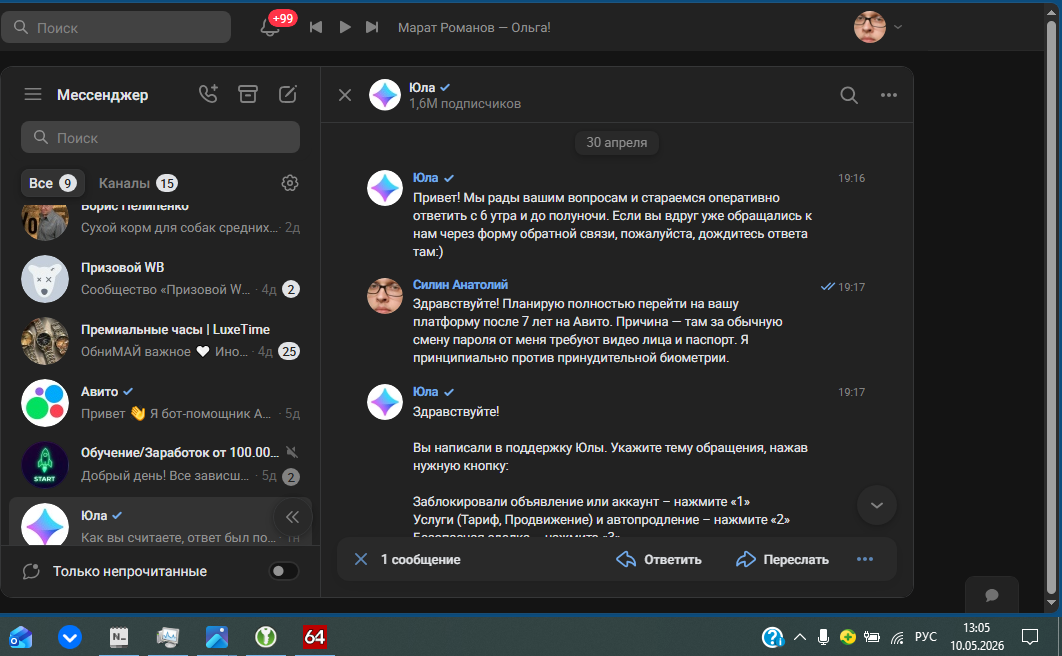Cancel message selection with X near 1 сообщение

point(361,559)
